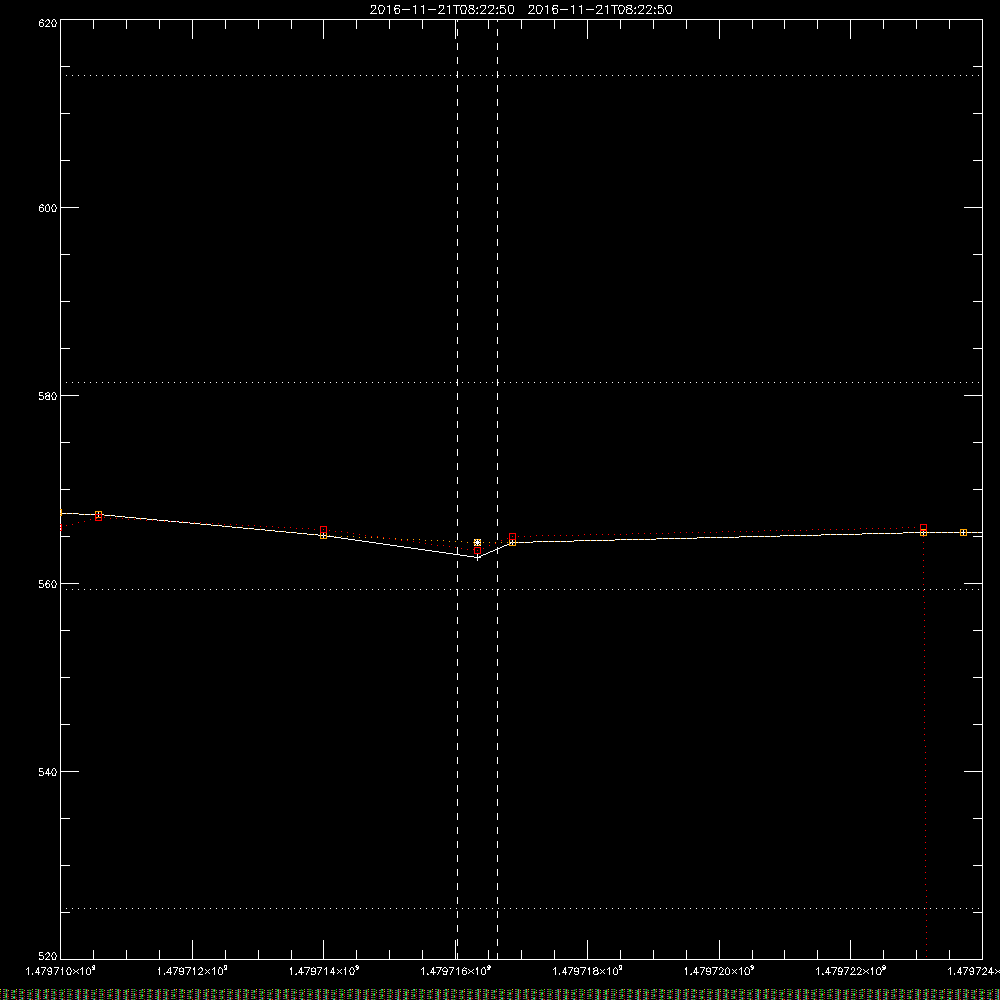Click the 520 y-axis label
The image size is (1000, 1000).
[x=48, y=956]
